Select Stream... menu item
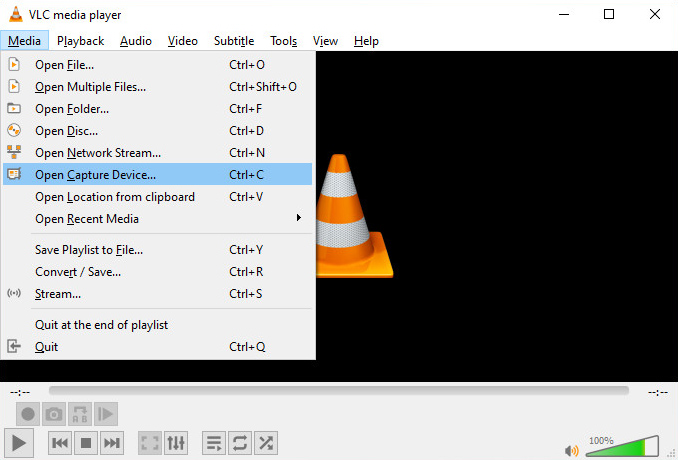The image size is (678, 460). coord(157,294)
